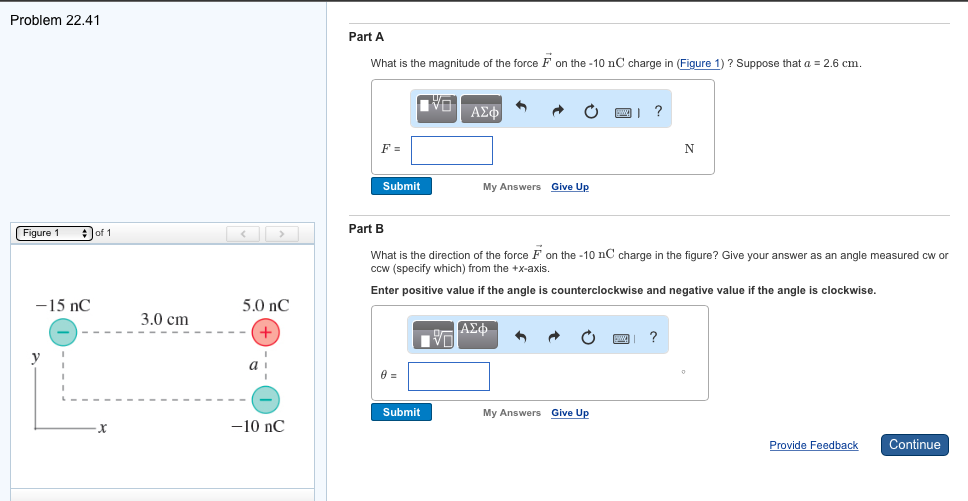Open Greek symbols ΑΣΦ menu in Part A
The width and height of the screenshot is (968, 501).
481,109
